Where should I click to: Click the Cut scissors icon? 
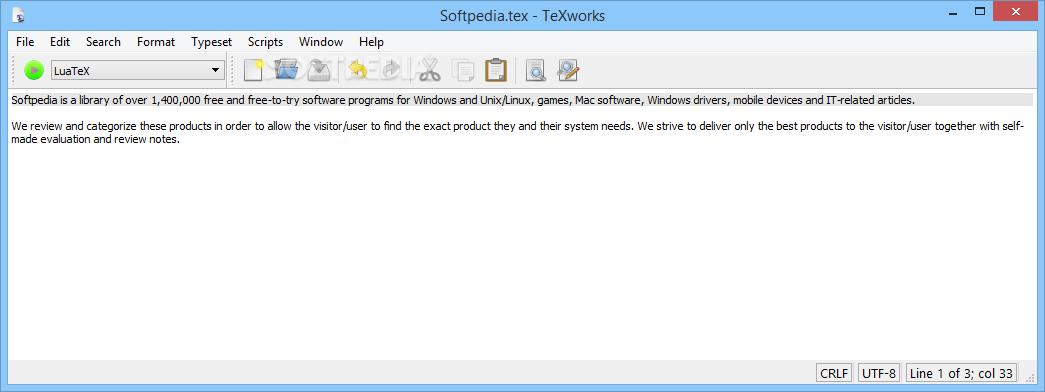pos(430,70)
